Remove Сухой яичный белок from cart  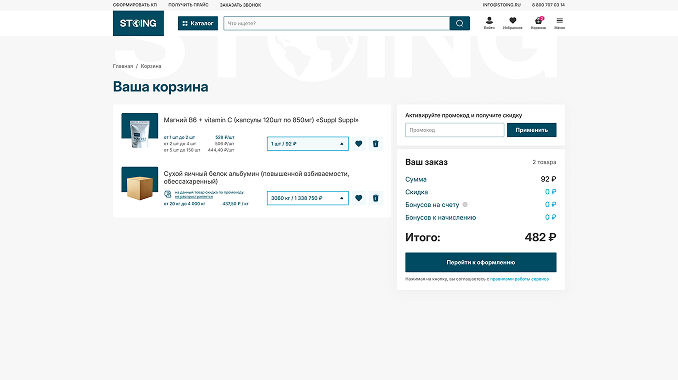click(x=375, y=198)
